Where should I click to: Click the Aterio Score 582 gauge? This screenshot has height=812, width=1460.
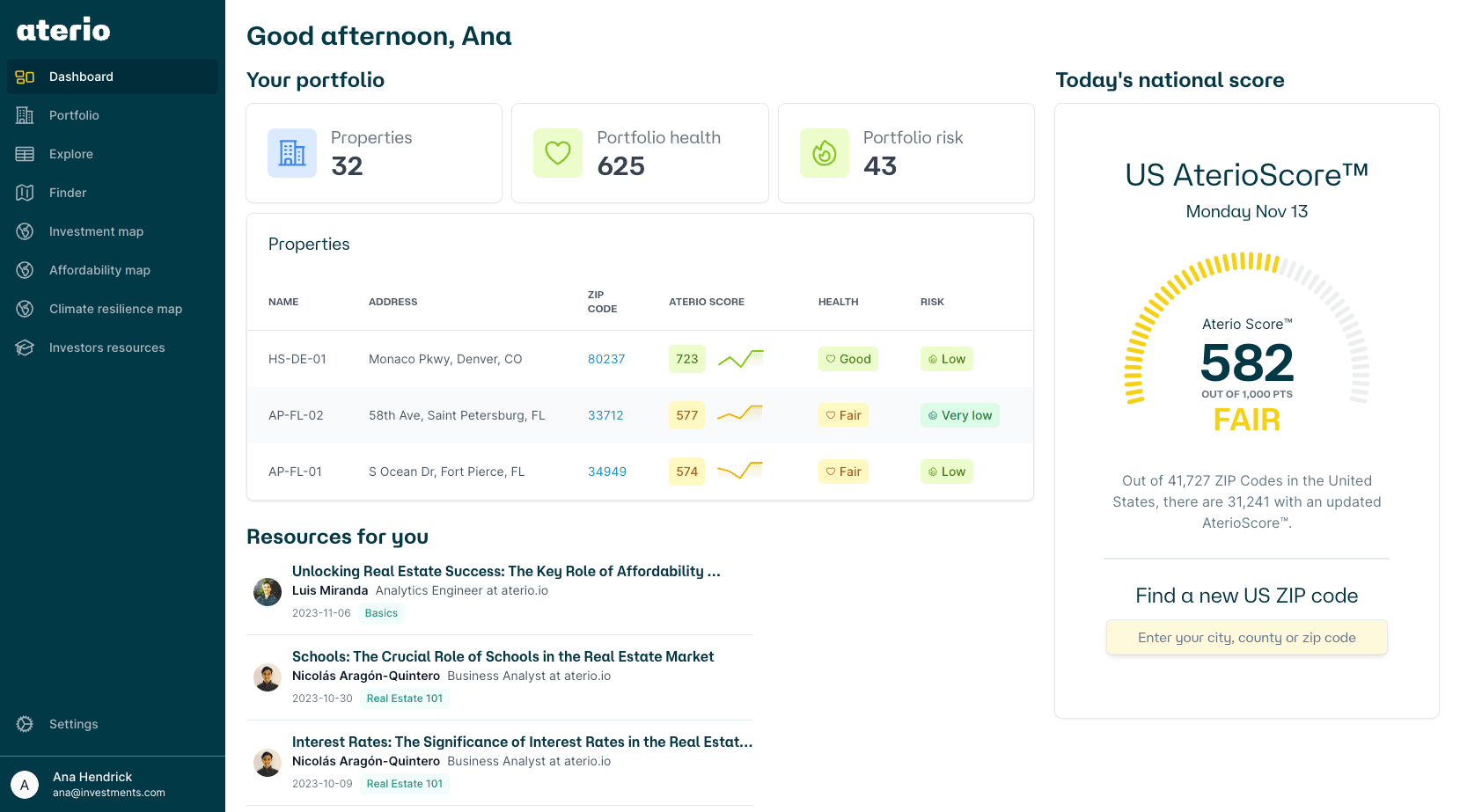pos(1247,362)
